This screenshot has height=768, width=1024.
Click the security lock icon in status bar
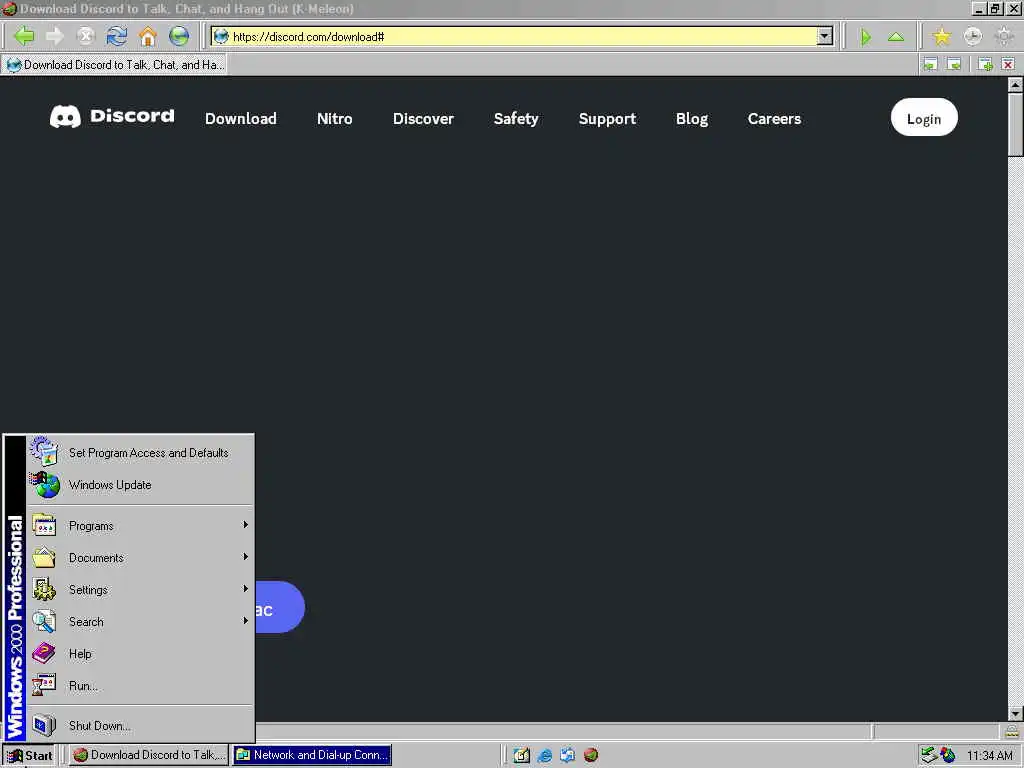point(1012,731)
